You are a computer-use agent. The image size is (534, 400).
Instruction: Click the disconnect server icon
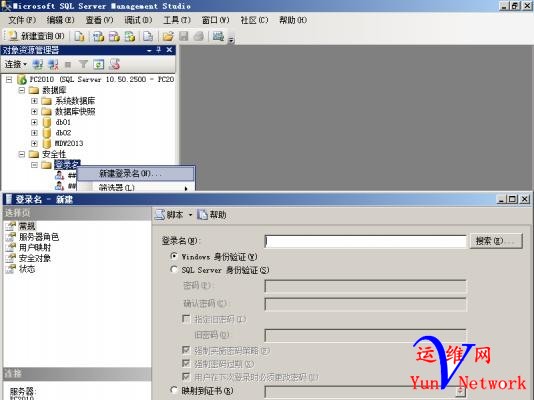53,64
